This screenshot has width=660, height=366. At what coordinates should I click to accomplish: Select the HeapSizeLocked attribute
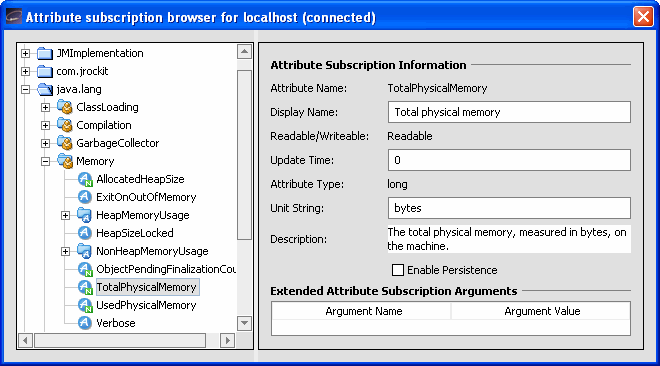coord(135,233)
